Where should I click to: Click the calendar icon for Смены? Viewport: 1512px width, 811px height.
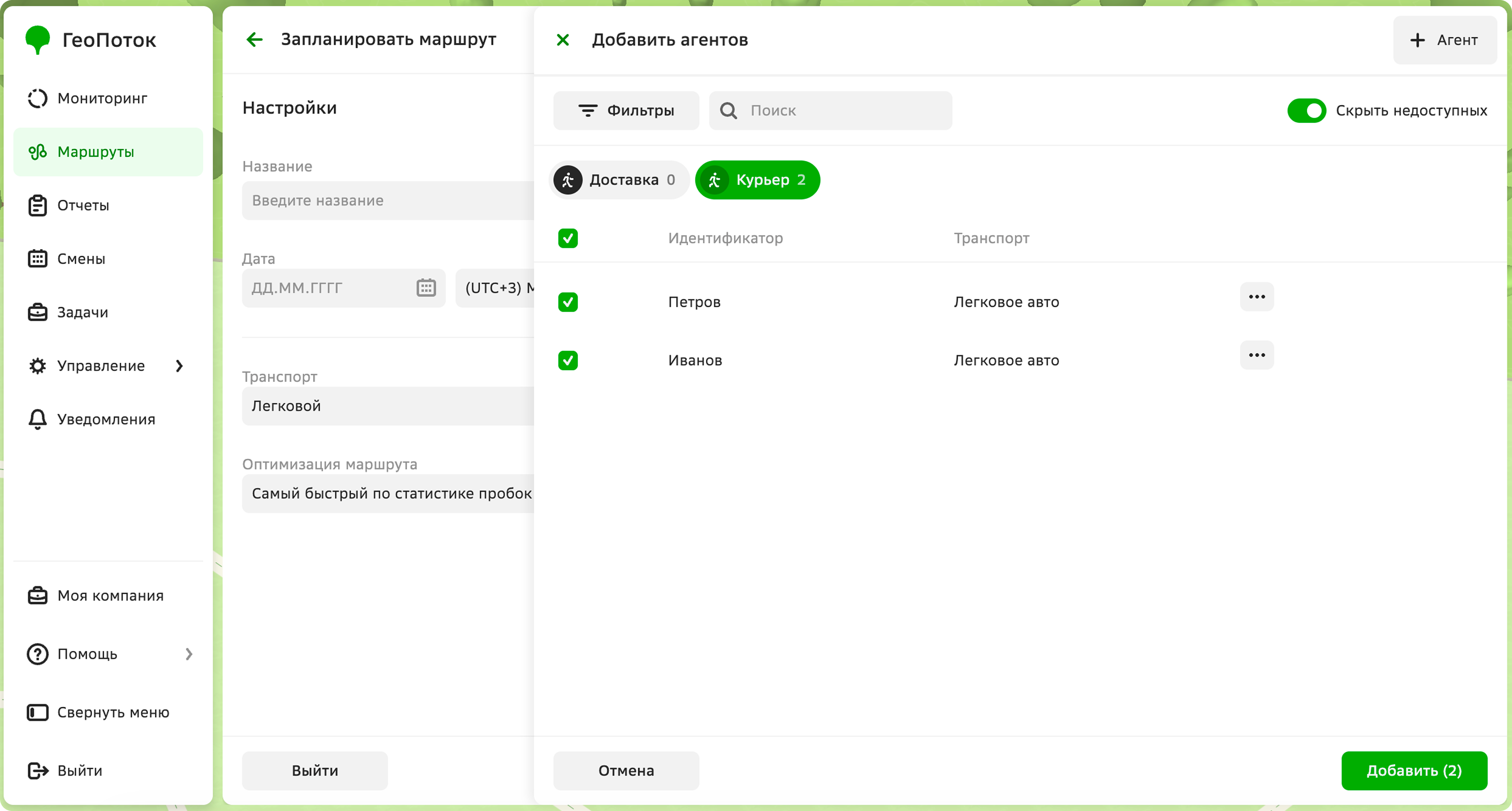point(38,258)
